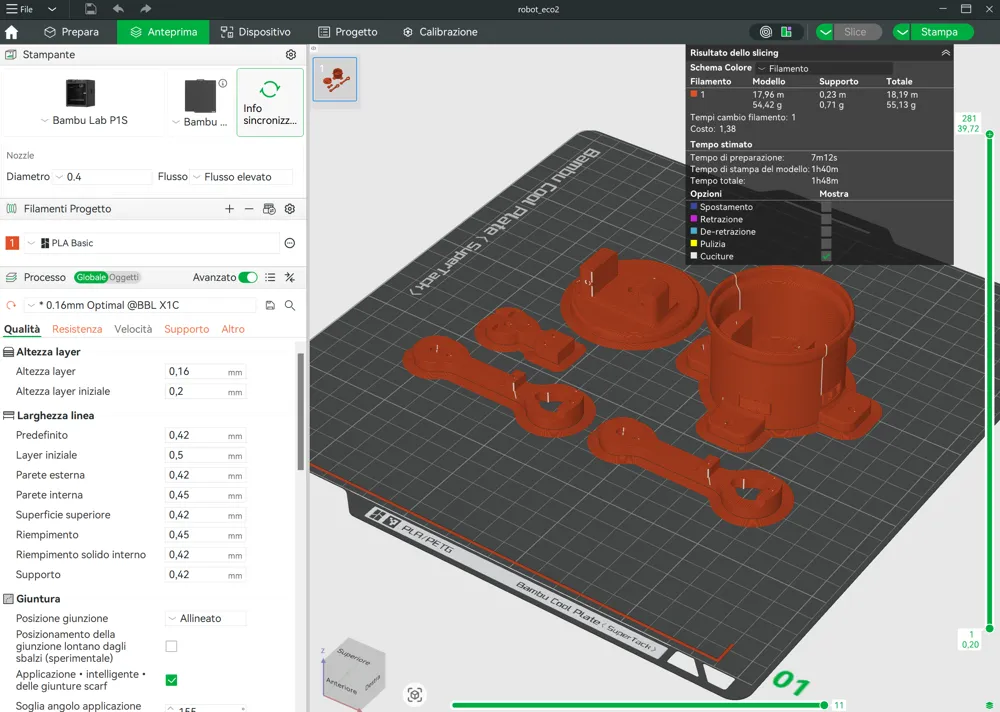1000x712 pixels.
Task: Remove a filament with the minus icon
Action: [249, 209]
